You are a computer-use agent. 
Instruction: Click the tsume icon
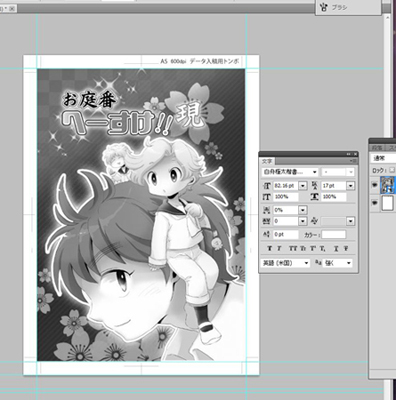click(x=267, y=210)
